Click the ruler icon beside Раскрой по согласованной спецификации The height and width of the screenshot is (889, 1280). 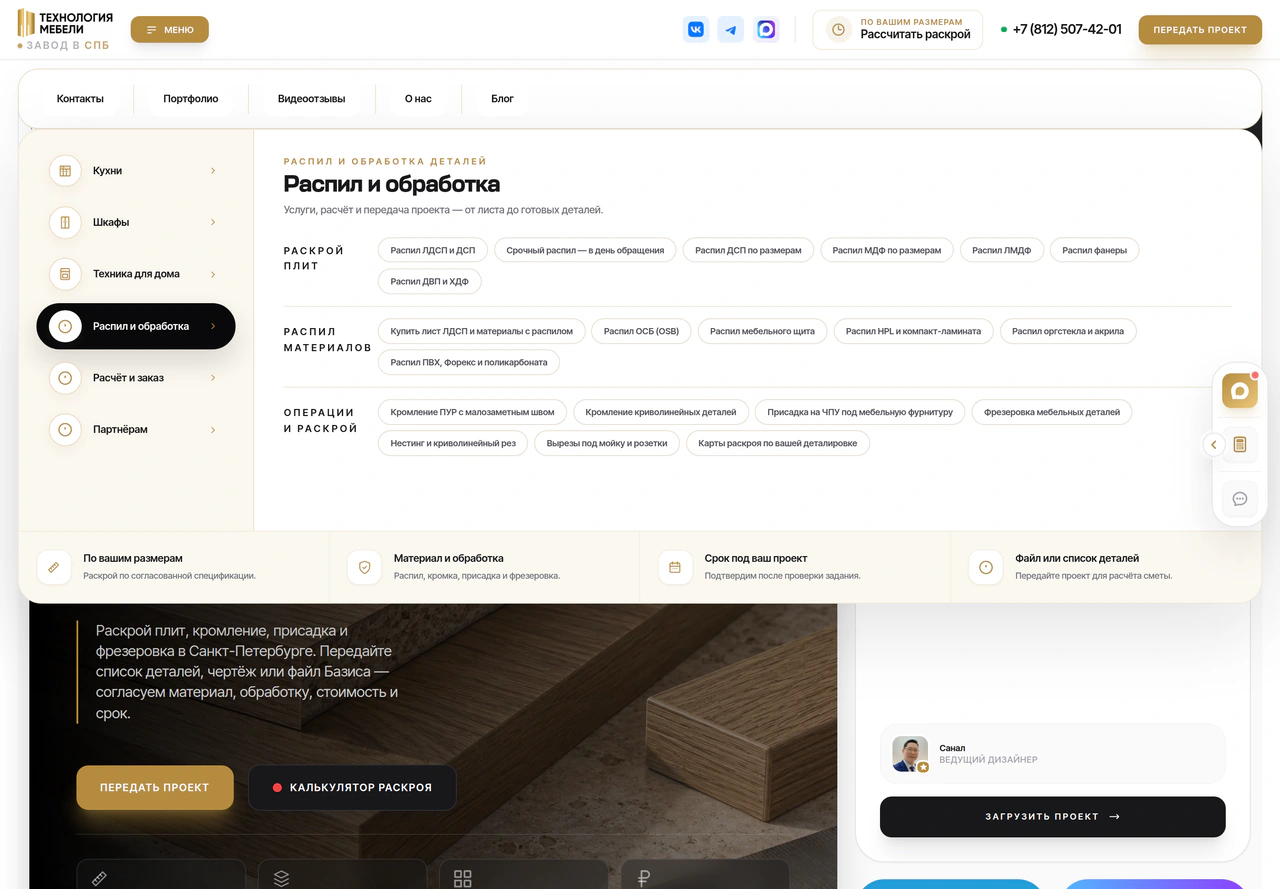[54, 567]
